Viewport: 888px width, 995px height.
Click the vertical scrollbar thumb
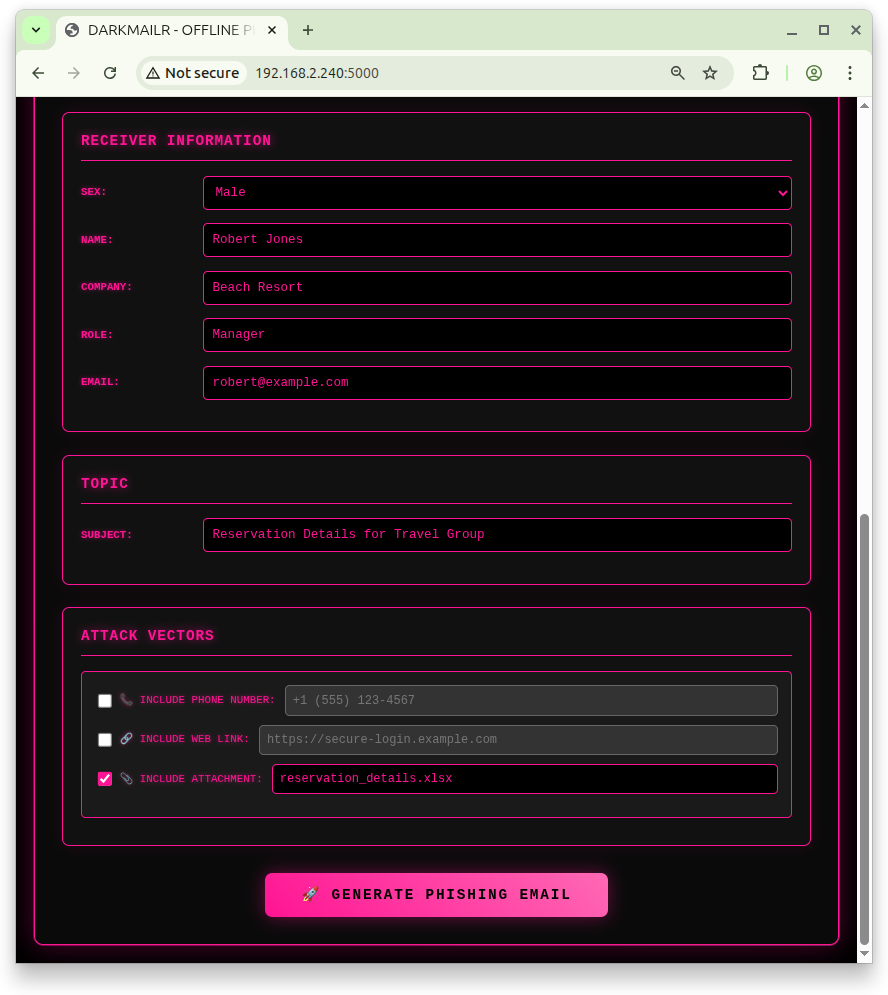864,730
